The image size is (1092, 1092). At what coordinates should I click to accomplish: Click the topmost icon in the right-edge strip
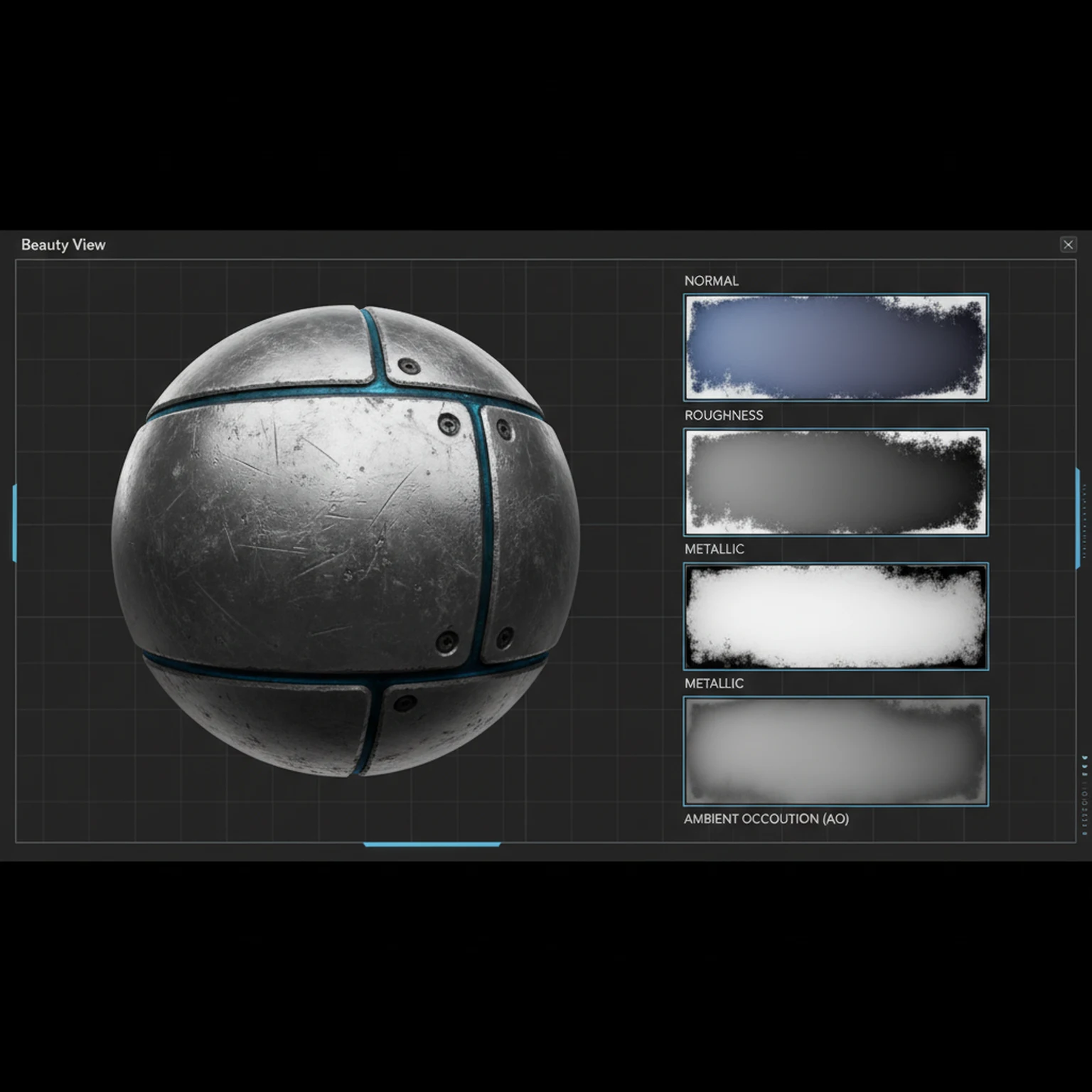point(1083,758)
